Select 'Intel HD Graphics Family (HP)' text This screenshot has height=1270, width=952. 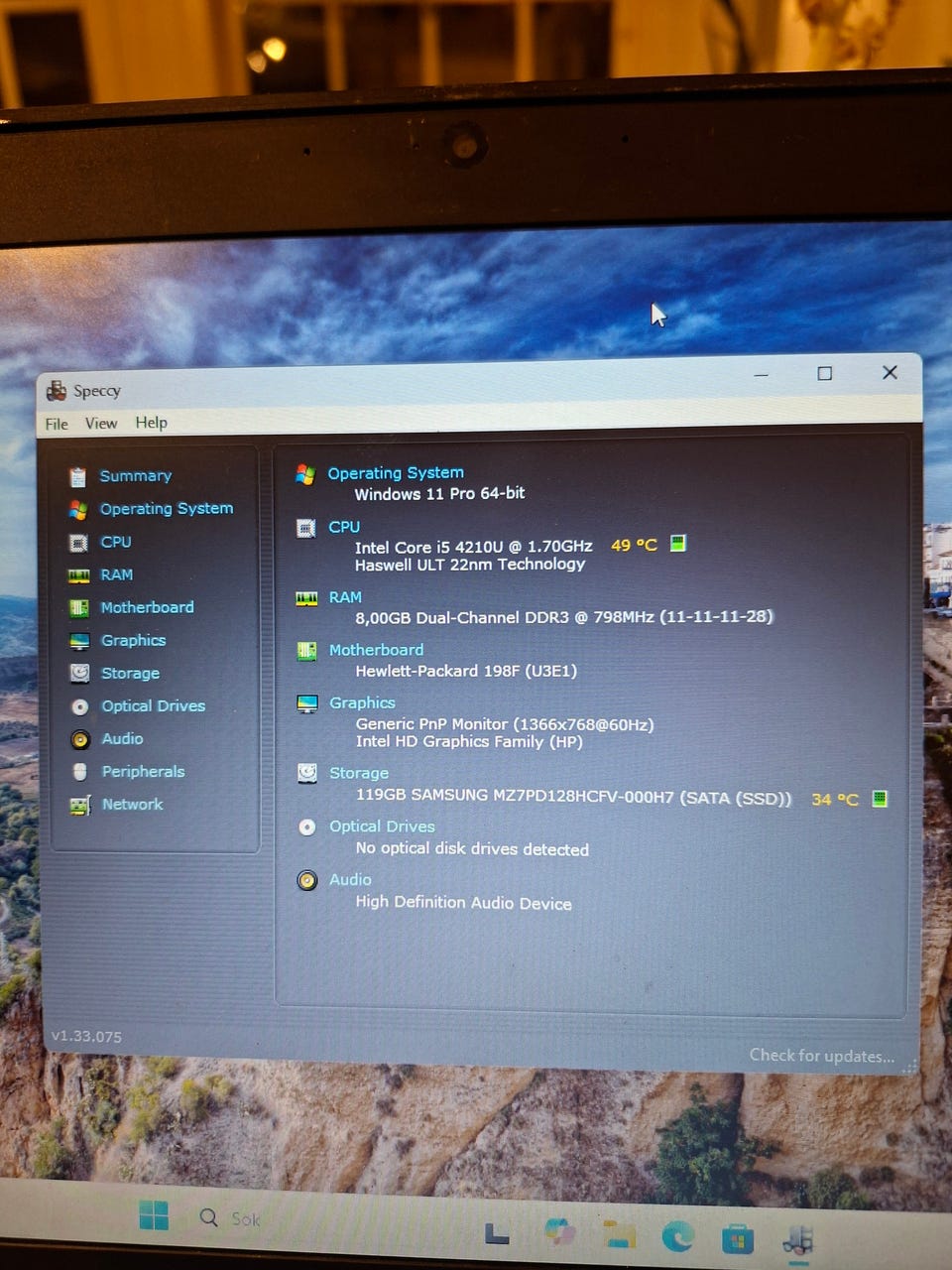tap(469, 741)
